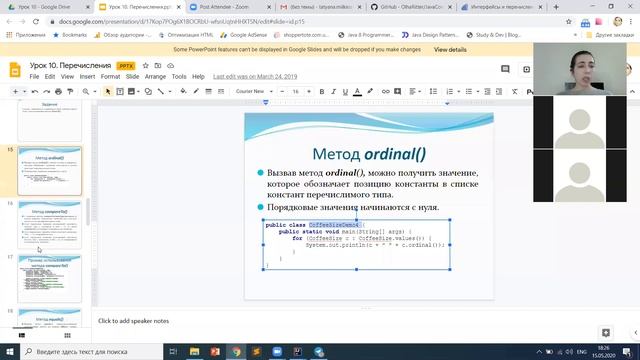
Task: Open the comment history icon
Action: 505,69
